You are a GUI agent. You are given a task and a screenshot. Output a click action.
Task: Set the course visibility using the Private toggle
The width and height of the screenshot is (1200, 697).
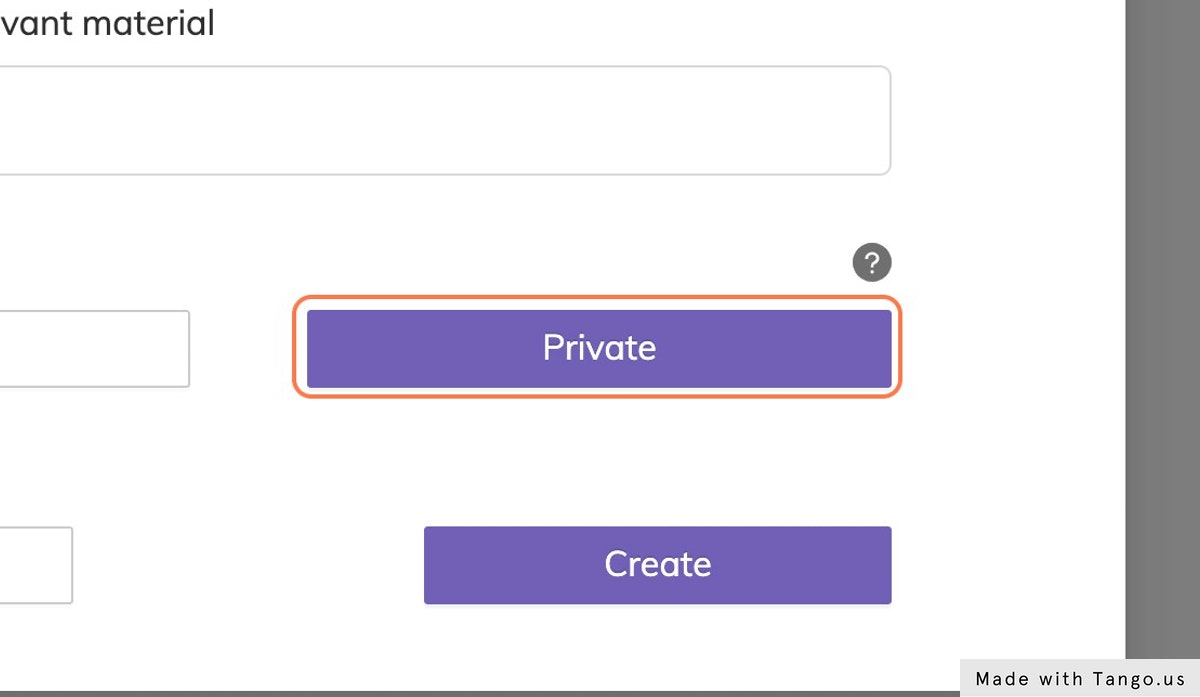tap(597, 348)
